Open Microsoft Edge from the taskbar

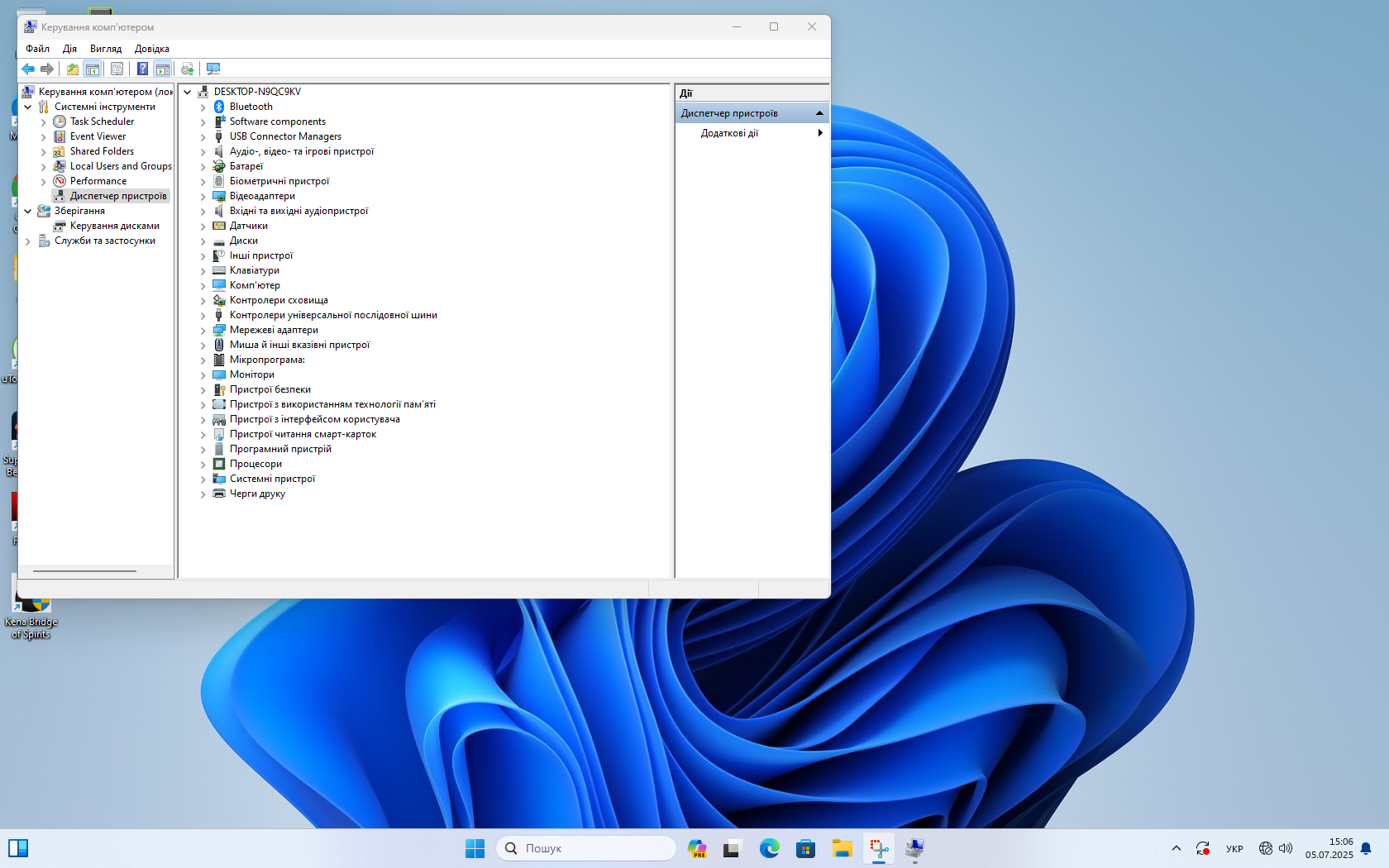point(769,848)
